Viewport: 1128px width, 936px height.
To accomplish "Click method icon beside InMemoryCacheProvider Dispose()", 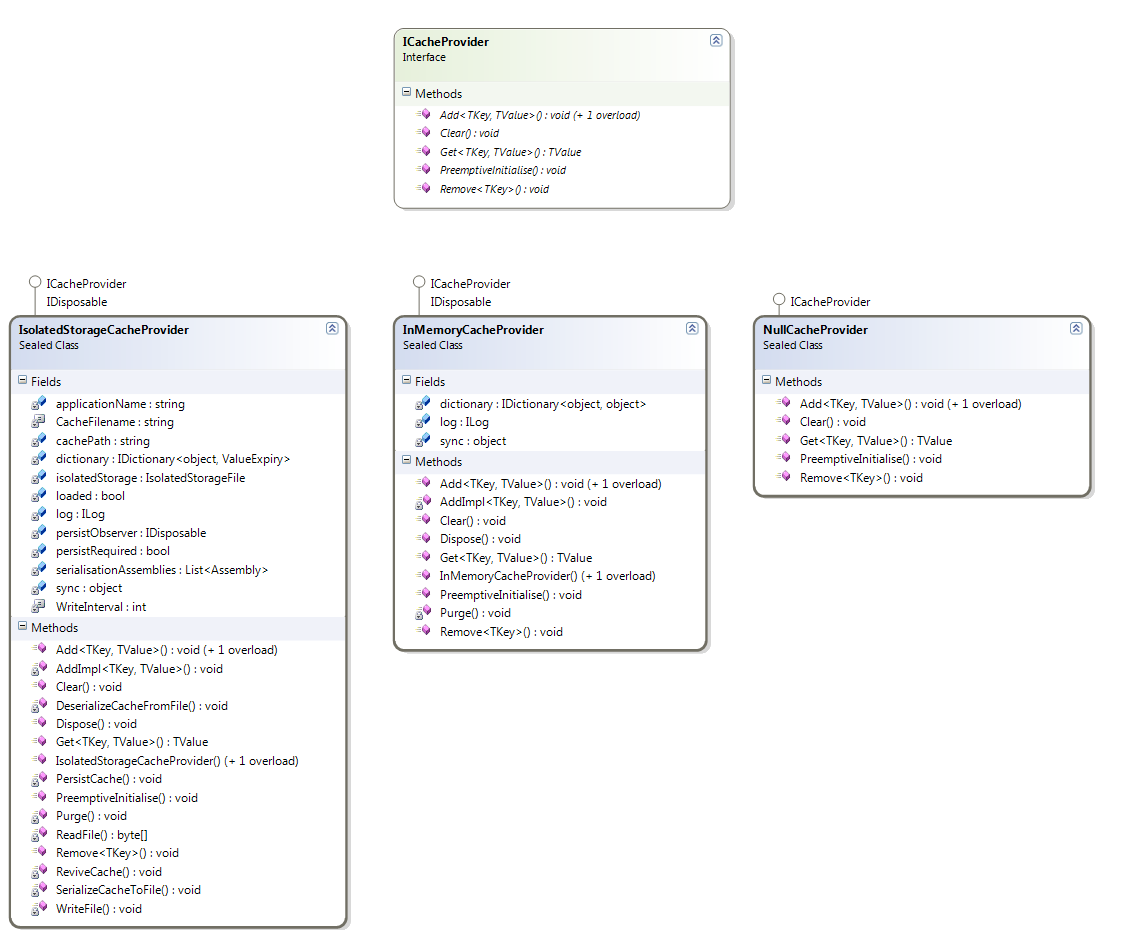I will [423, 538].
